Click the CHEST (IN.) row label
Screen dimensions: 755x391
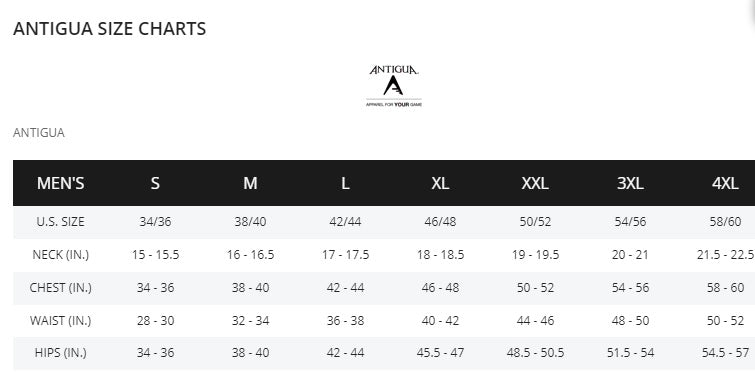(x=61, y=287)
